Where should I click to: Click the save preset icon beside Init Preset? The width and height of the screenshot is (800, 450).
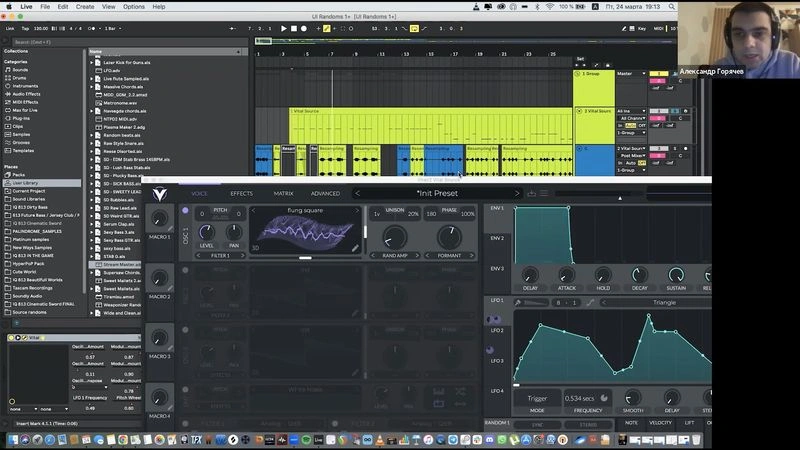(x=532, y=193)
